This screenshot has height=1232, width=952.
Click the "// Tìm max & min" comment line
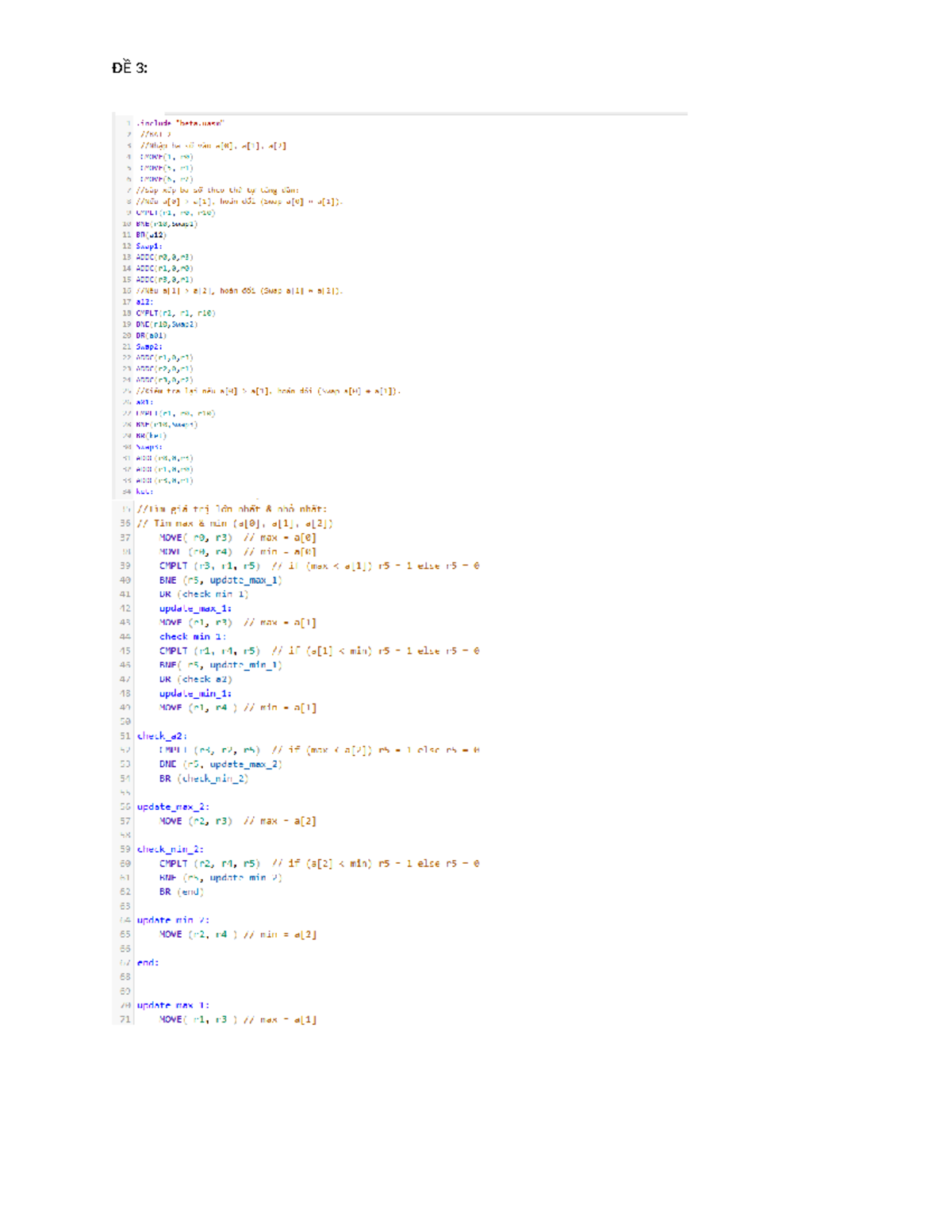235,524
